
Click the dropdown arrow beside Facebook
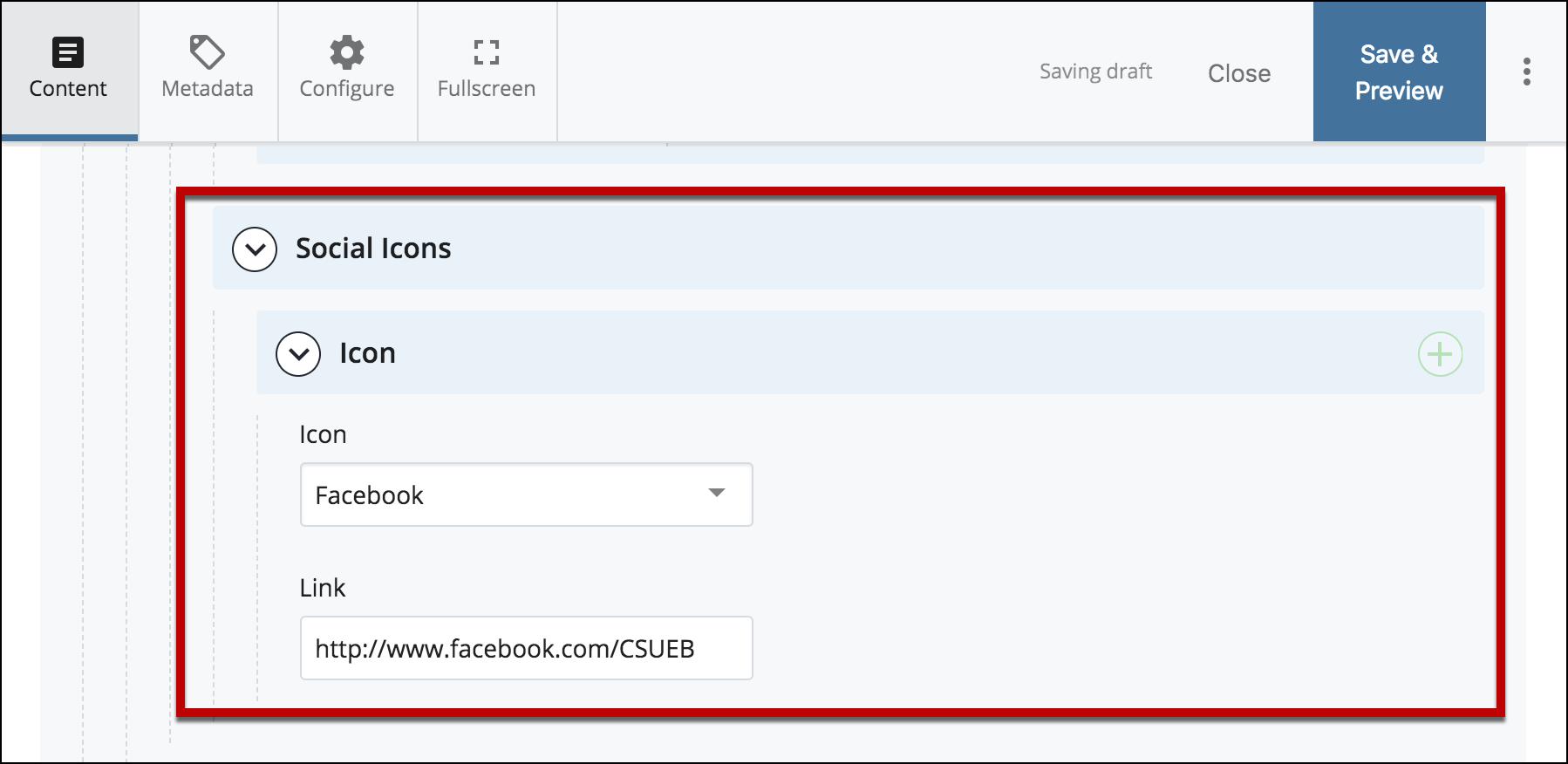(x=717, y=493)
